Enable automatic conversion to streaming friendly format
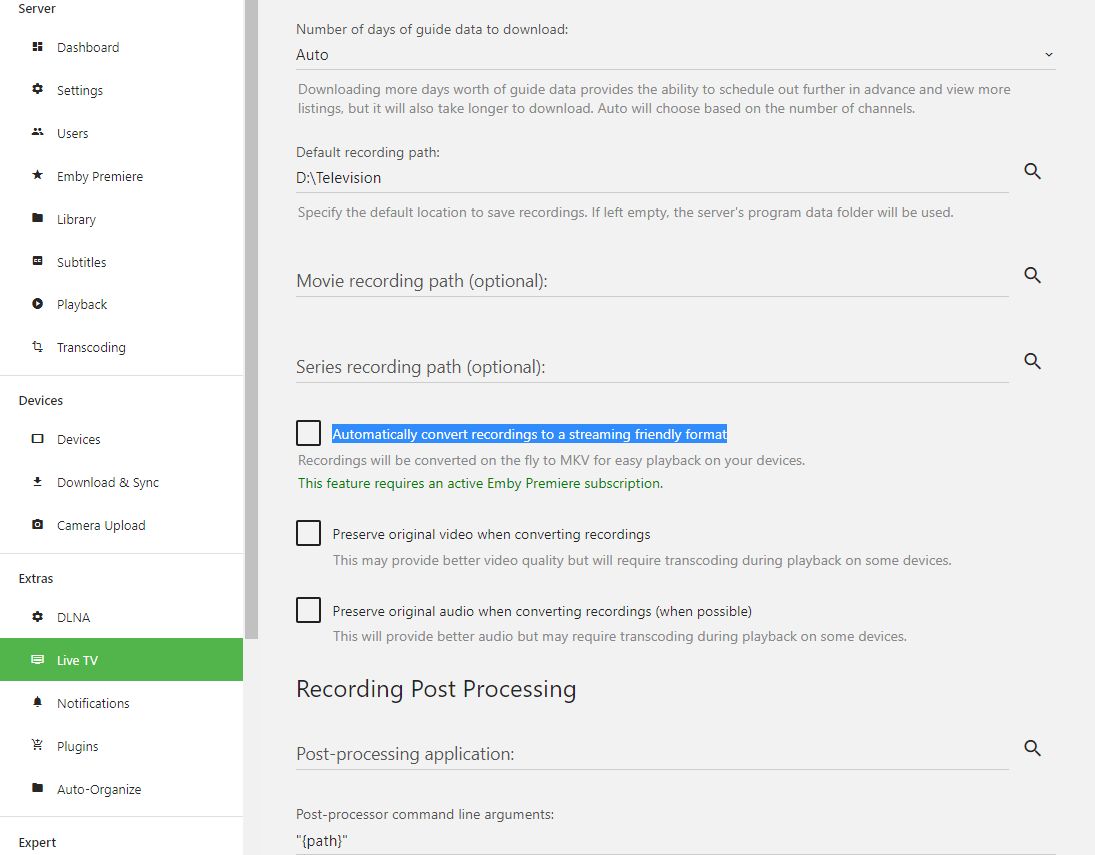 tap(308, 433)
